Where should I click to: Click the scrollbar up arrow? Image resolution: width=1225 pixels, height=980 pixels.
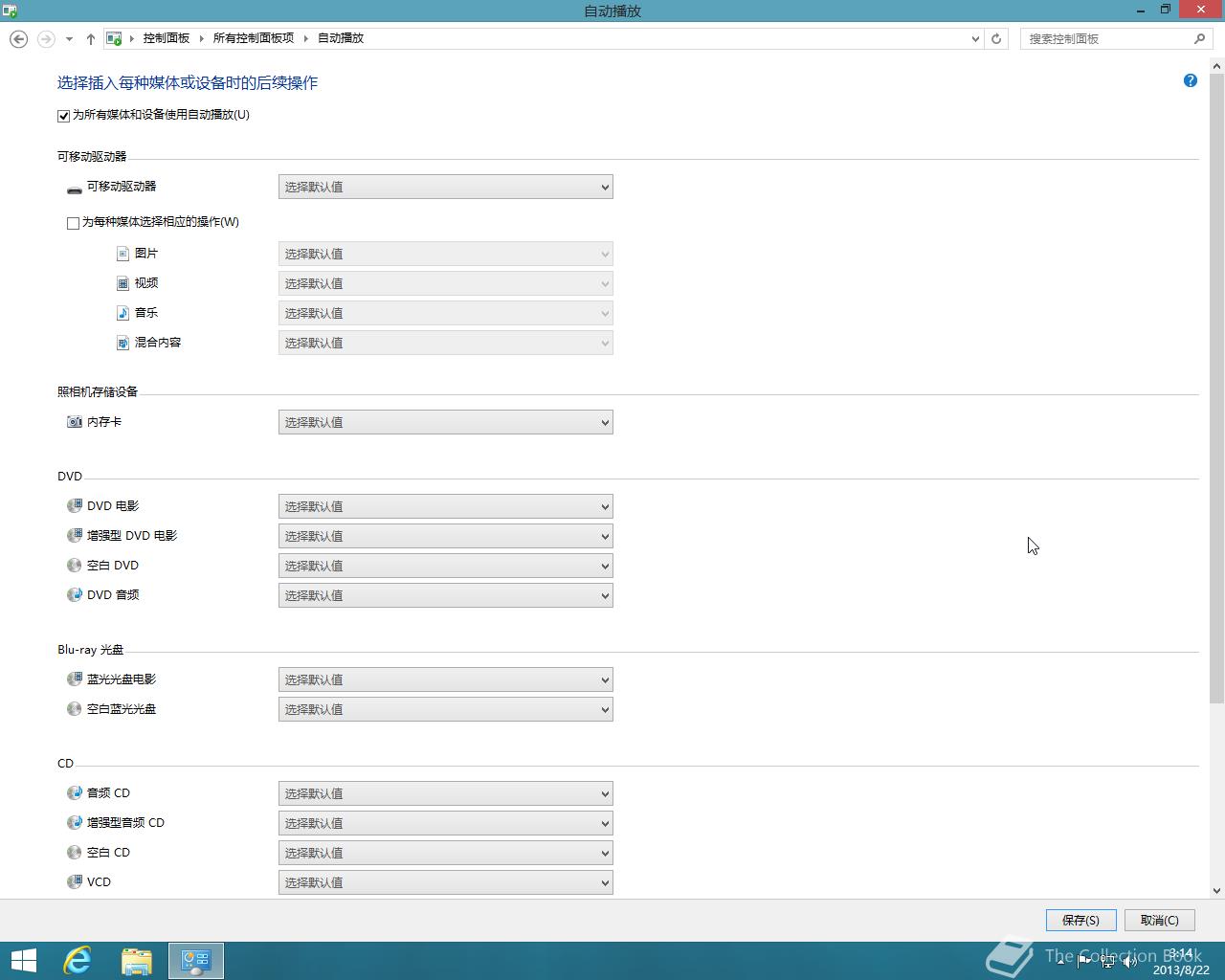pos(1217,66)
